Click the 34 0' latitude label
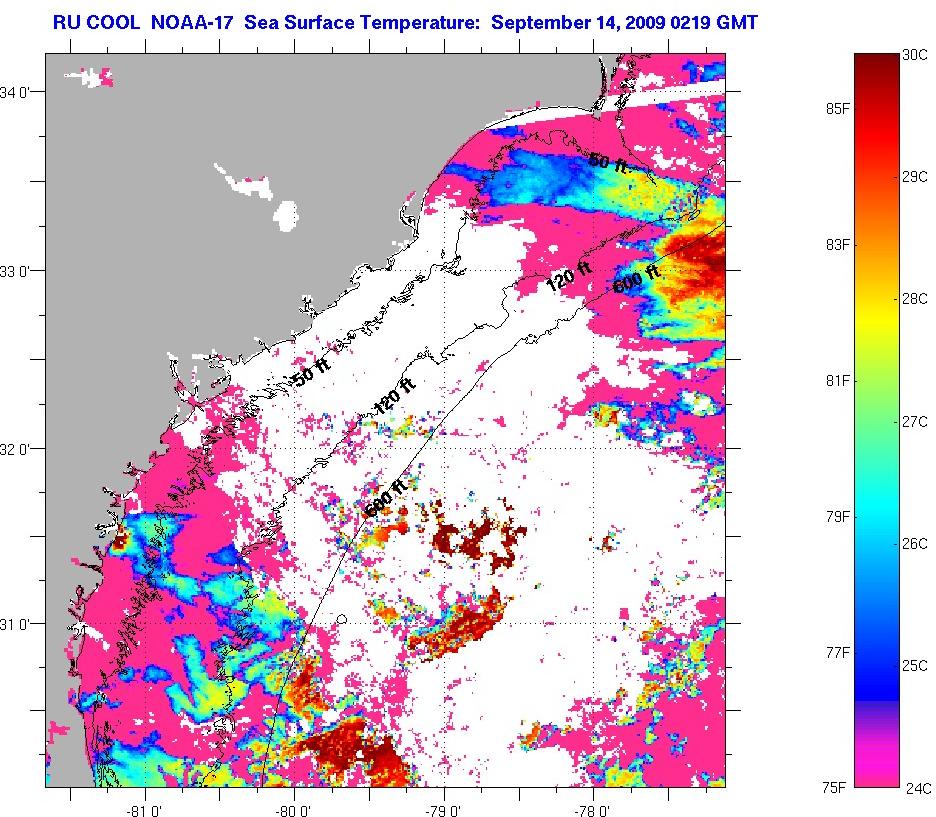Image resolution: width=936 pixels, height=817 pixels. tap(14, 93)
